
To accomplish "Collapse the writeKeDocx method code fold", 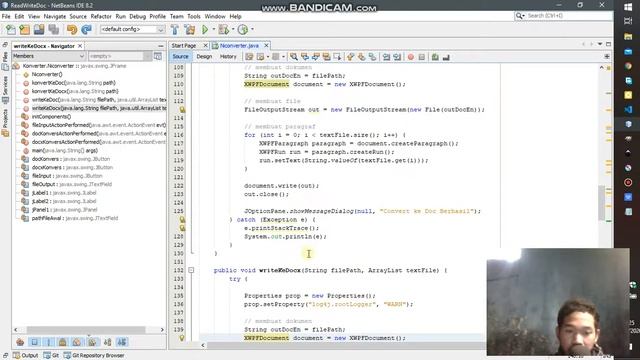I will pos(191,270).
